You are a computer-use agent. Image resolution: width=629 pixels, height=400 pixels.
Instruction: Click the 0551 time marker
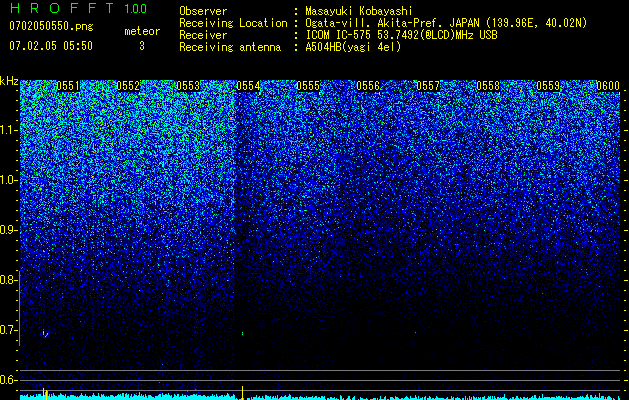[68, 86]
